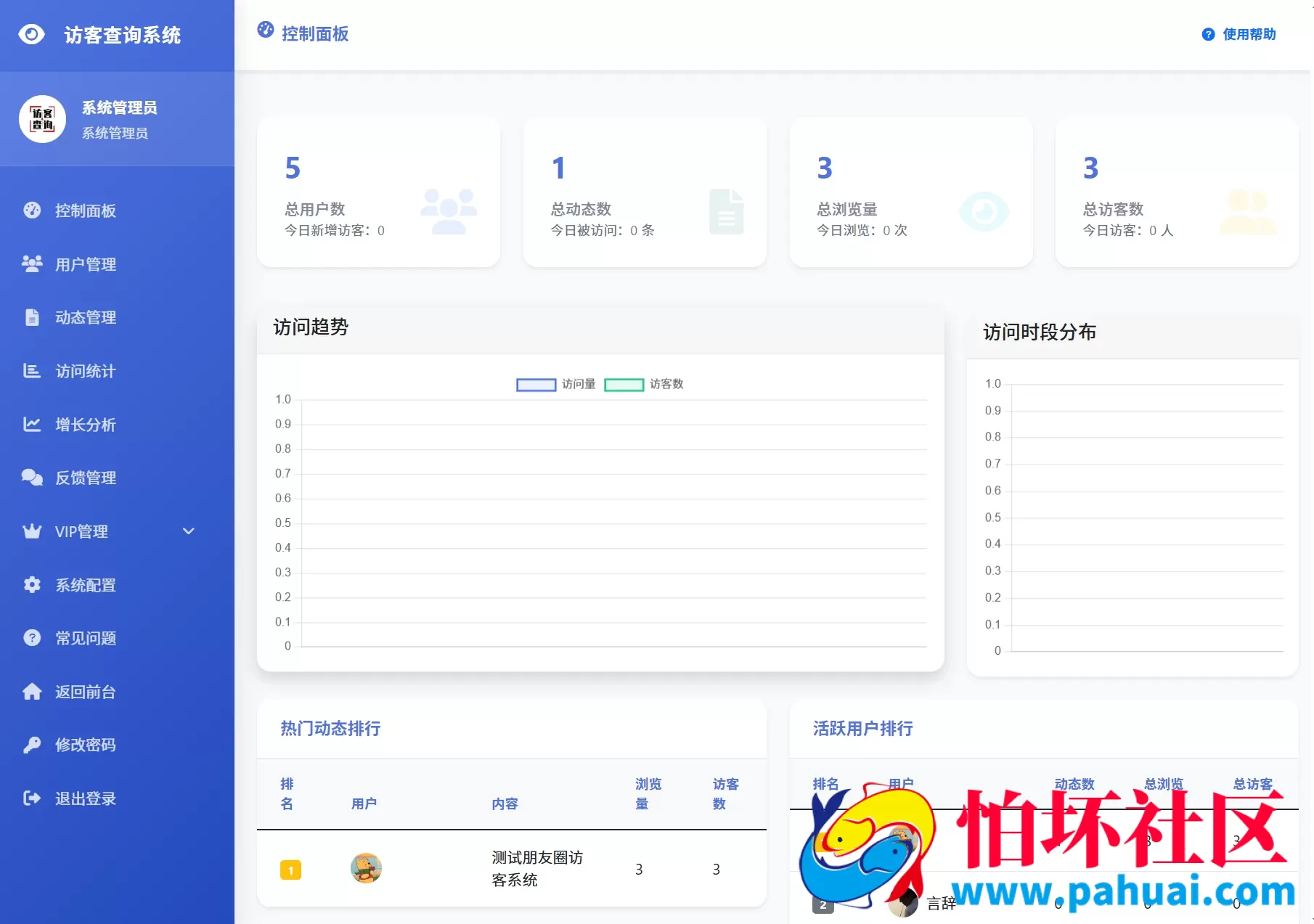Click the 浏览量 column header in 热门动态排行
The width and height of the screenshot is (1314, 924).
click(x=648, y=794)
